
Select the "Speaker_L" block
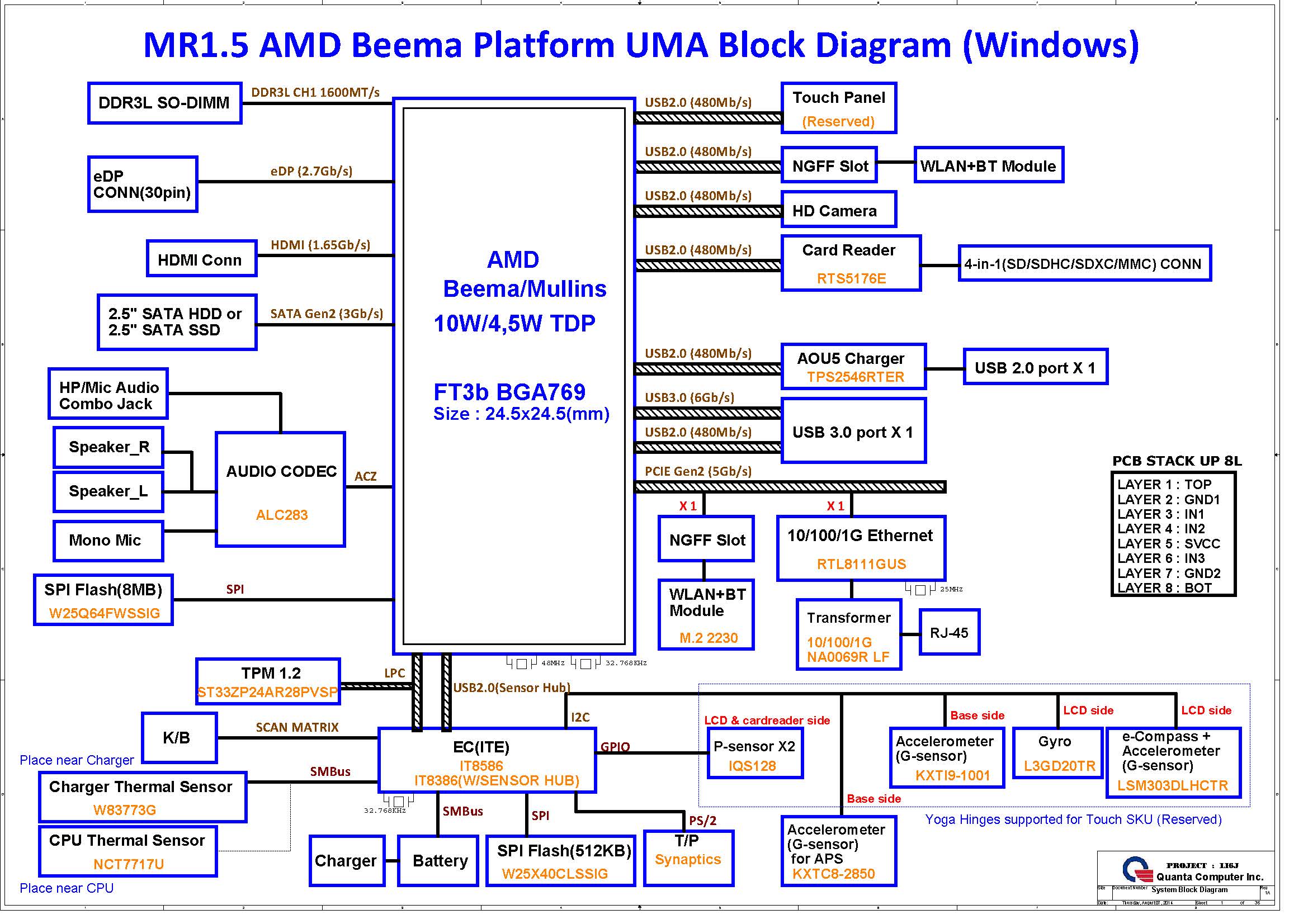[109, 491]
